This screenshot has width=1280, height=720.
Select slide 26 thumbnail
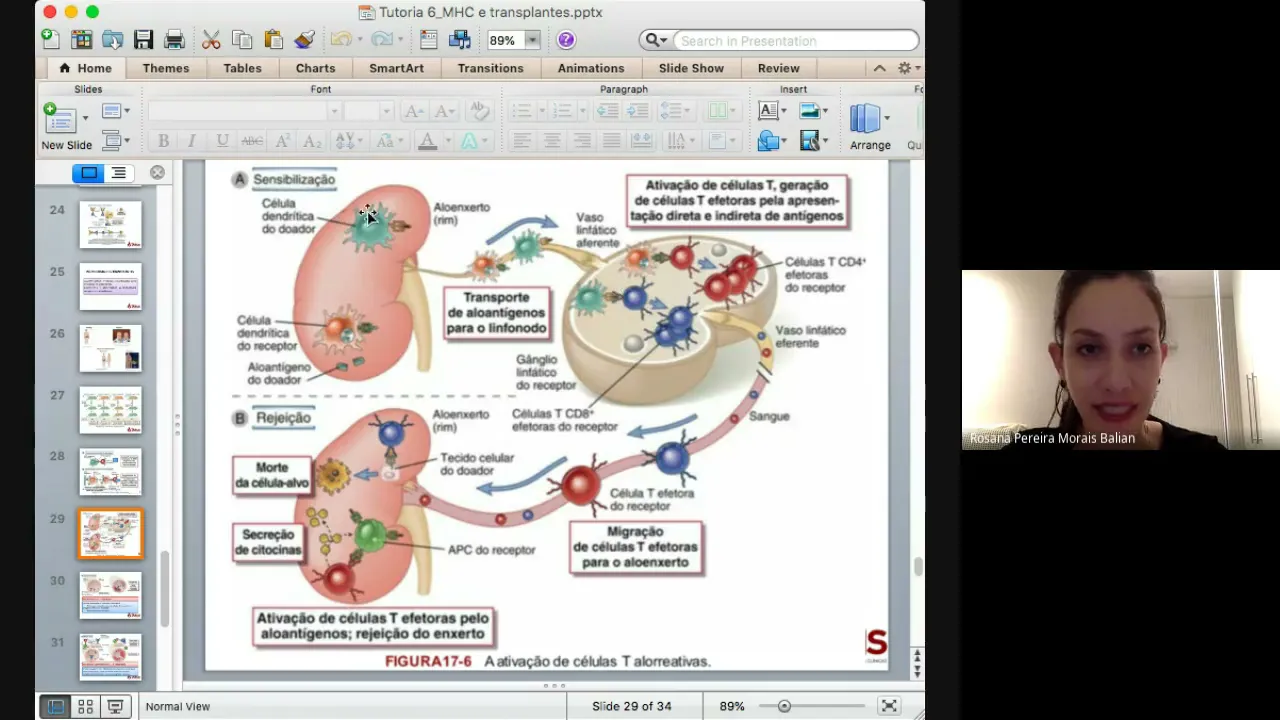[x=111, y=348]
